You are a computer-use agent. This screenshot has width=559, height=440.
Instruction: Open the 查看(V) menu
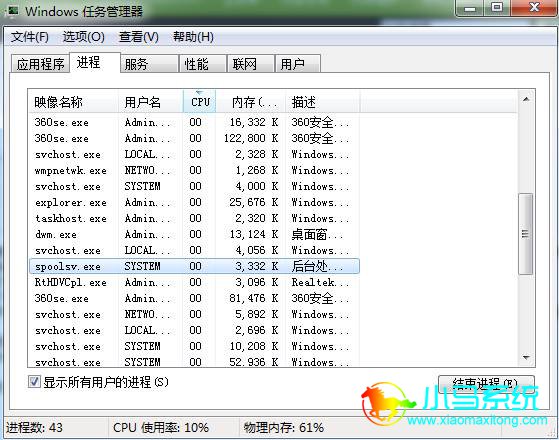tap(139, 37)
